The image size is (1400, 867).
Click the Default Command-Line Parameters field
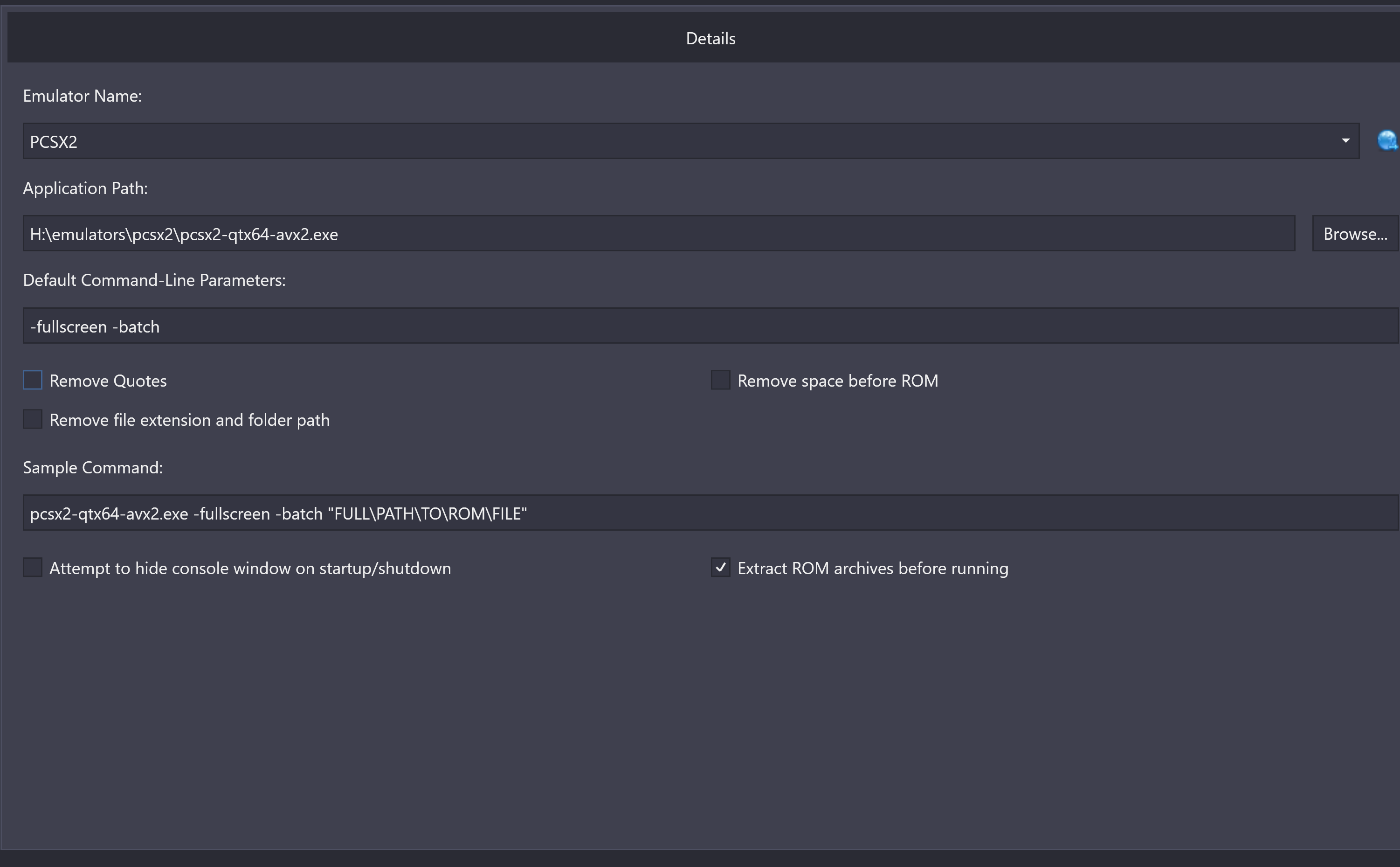point(710,326)
